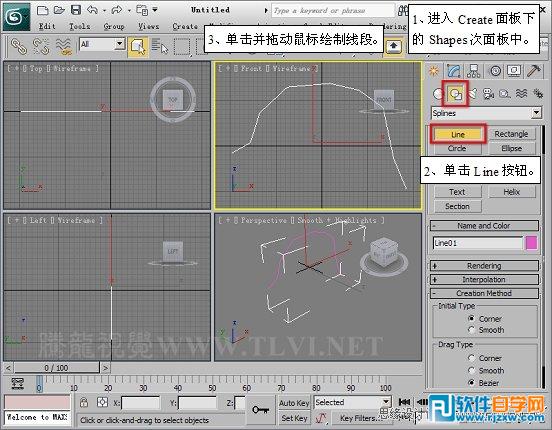The image size is (552, 430).
Task: Click the Set Keys large key icon
Action: pos(261,410)
